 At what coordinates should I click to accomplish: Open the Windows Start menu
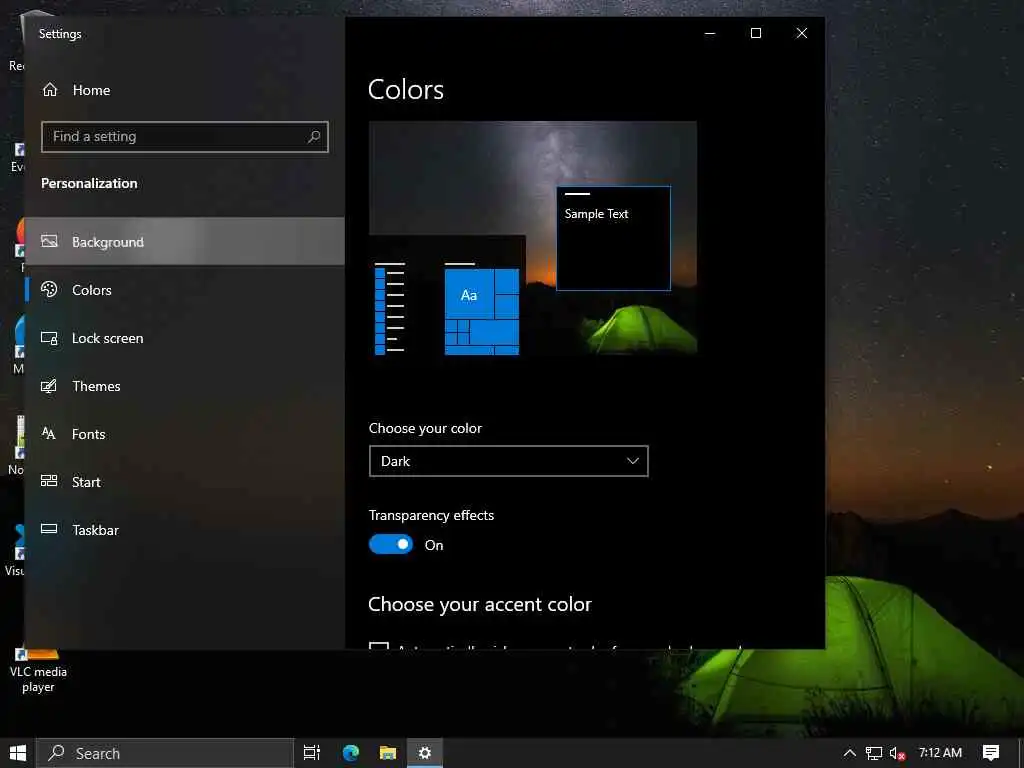coord(18,753)
